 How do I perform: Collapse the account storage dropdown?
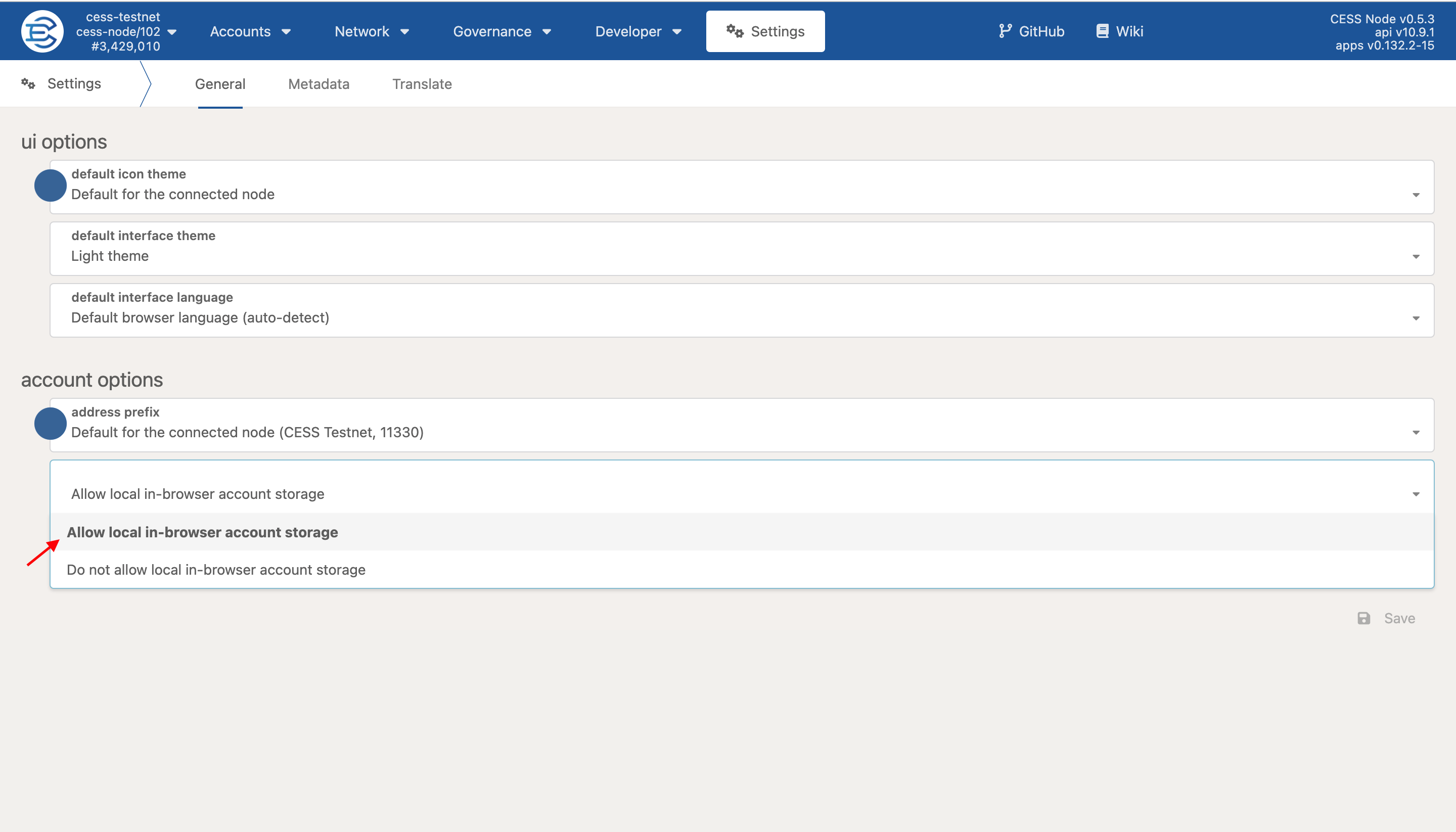742,487
